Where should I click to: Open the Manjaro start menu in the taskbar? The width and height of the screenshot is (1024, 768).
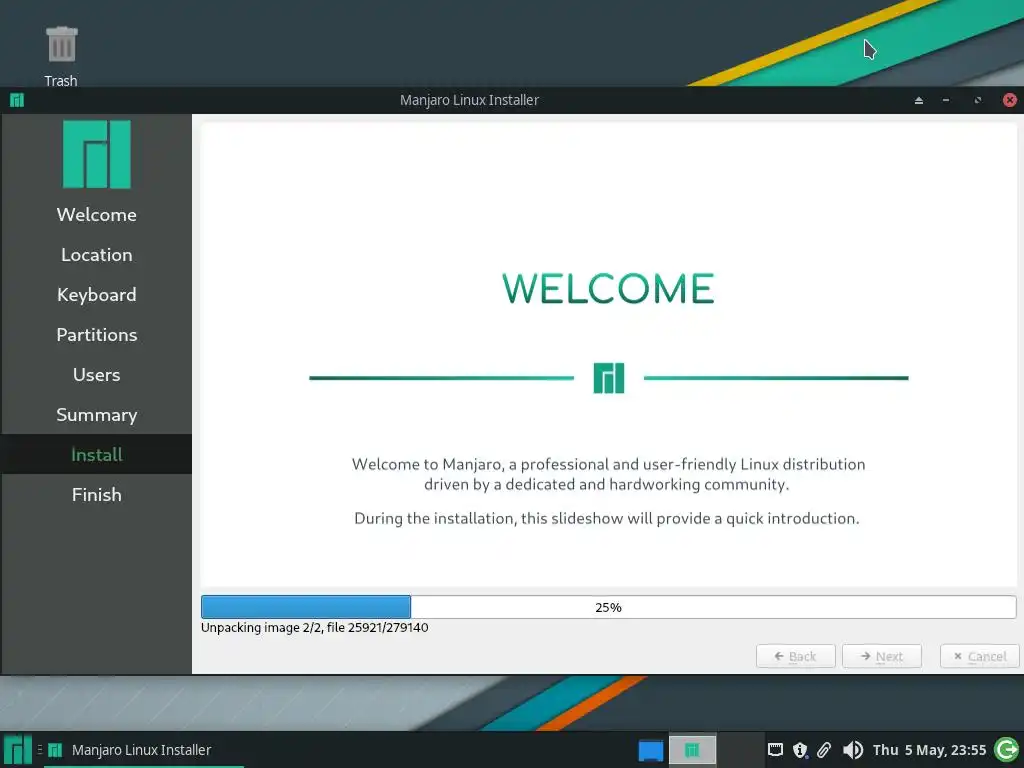coord(18,750)
